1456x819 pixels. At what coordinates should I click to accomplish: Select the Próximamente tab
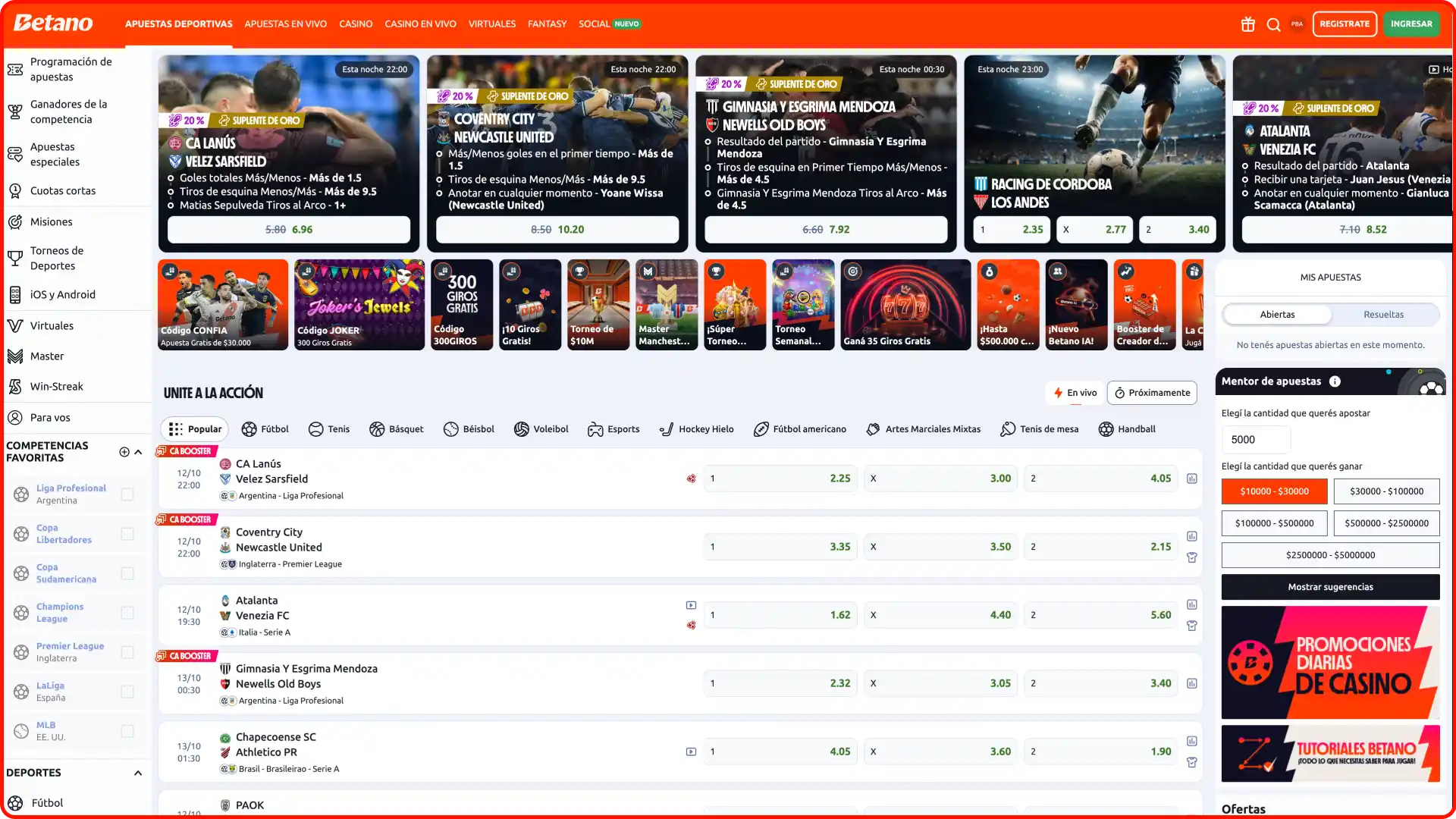pos(1152,393)
